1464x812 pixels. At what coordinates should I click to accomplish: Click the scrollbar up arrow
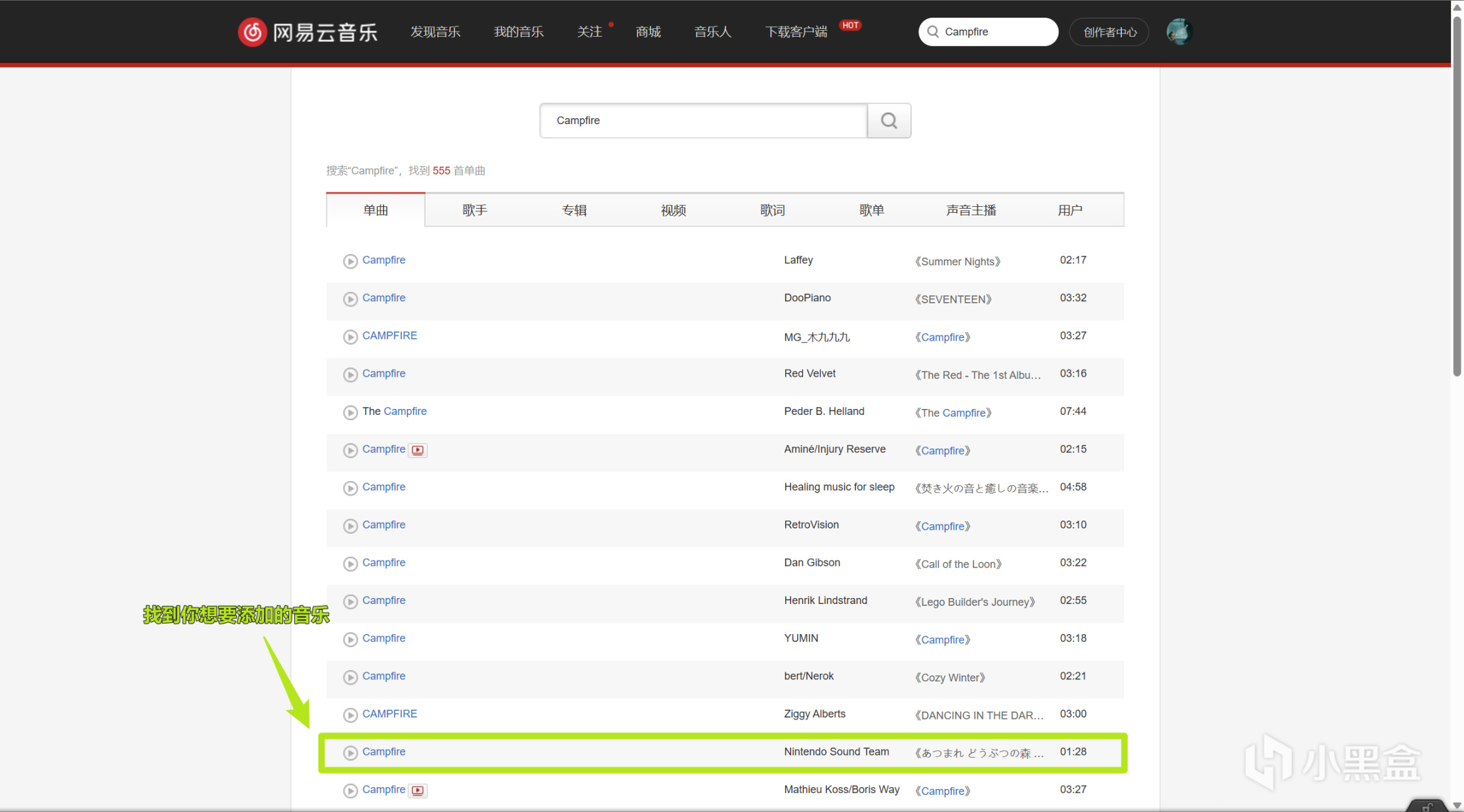(x=1457, y=7)
